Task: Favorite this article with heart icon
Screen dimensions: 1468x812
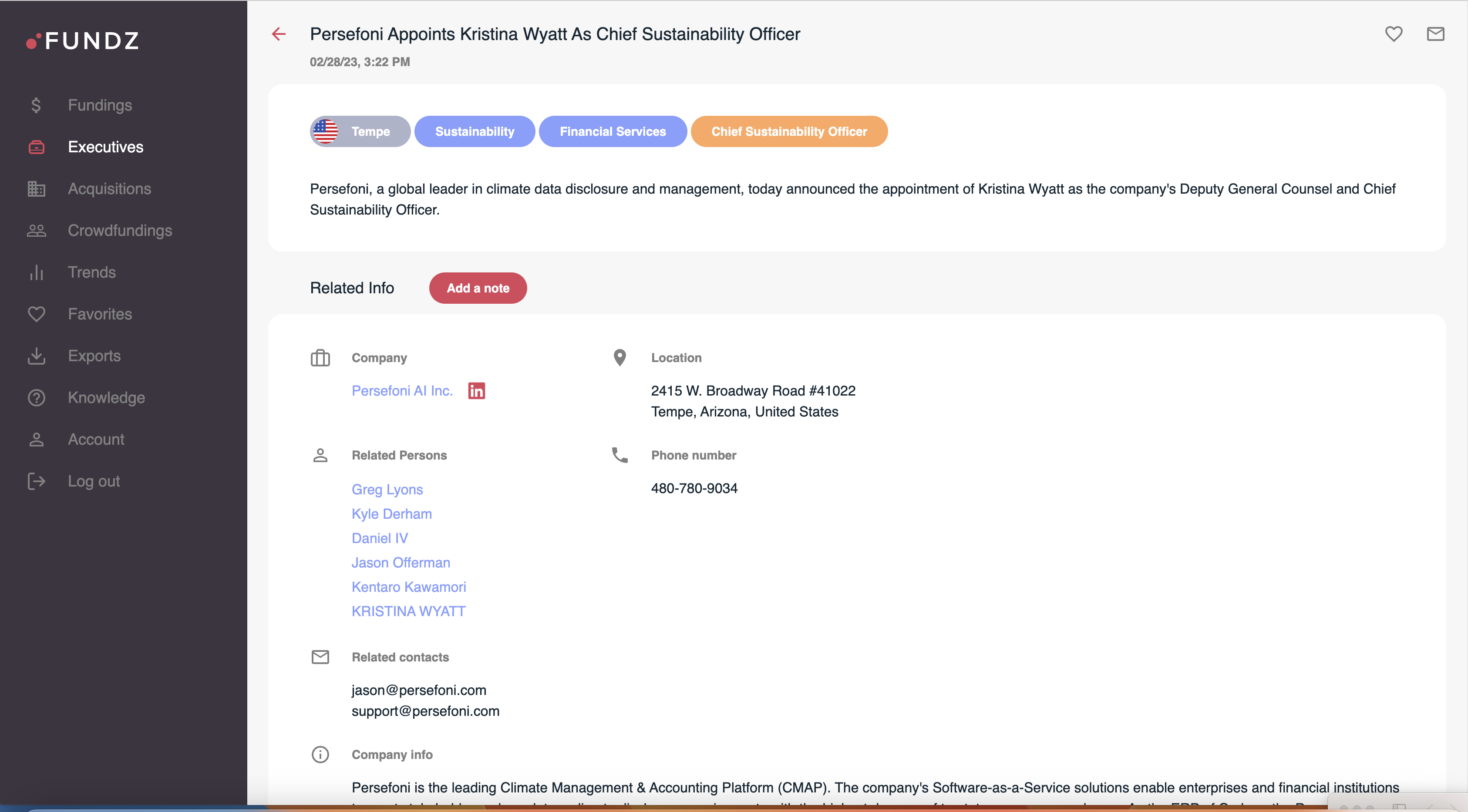Action: (1394, 34)
